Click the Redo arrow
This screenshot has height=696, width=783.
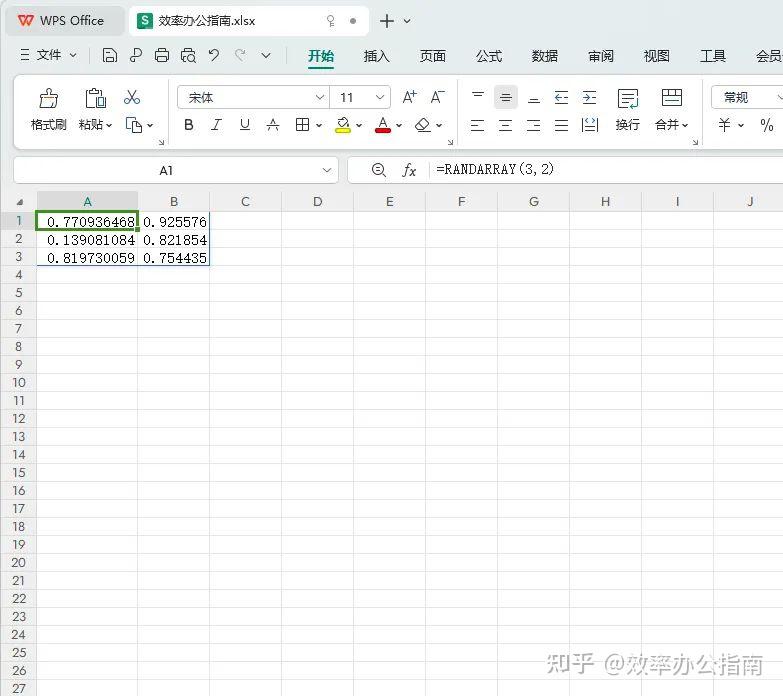click(240, 55)
